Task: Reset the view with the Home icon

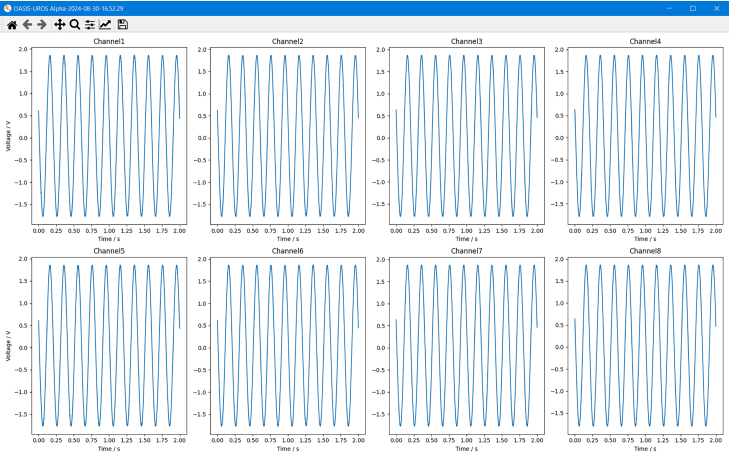Action: 12,25
